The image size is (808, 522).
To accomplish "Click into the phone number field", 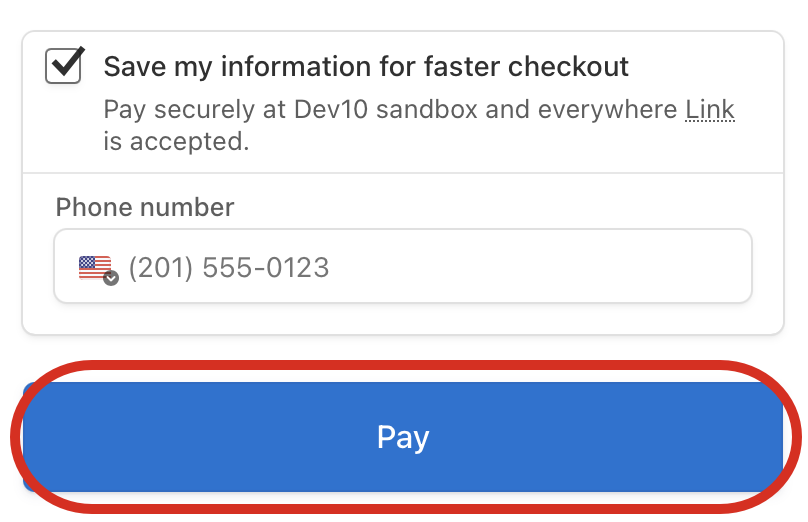I will coord(403,266).
